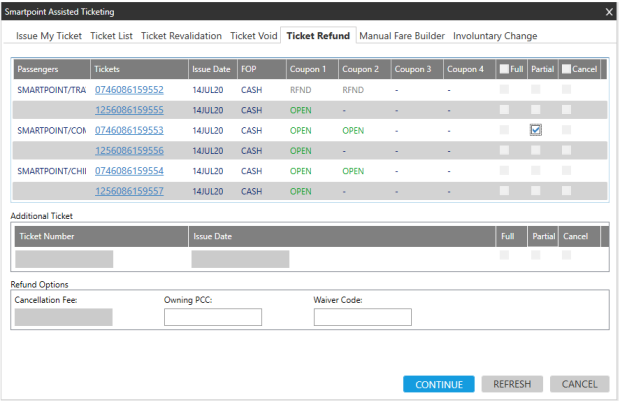
Task: Uncheck Partial for ticket 0746086159553
Action: tap(536, 130)
